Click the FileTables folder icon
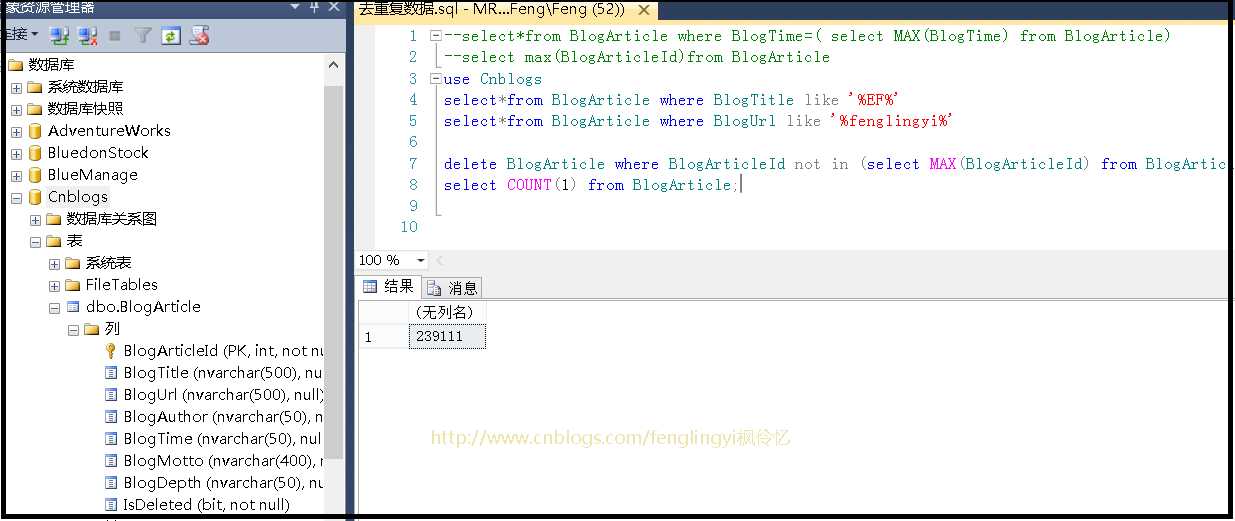The image size is (1235, 521). point(73,285)
